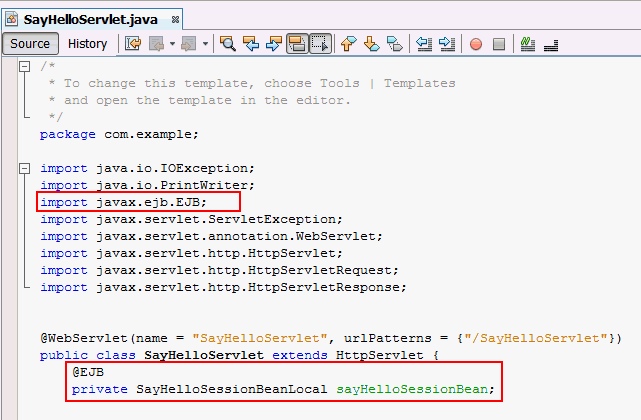This screenshot has width=641, height=420.
Task: Click 'sayHelloSessionBean' field name
Action: [412, 389]
